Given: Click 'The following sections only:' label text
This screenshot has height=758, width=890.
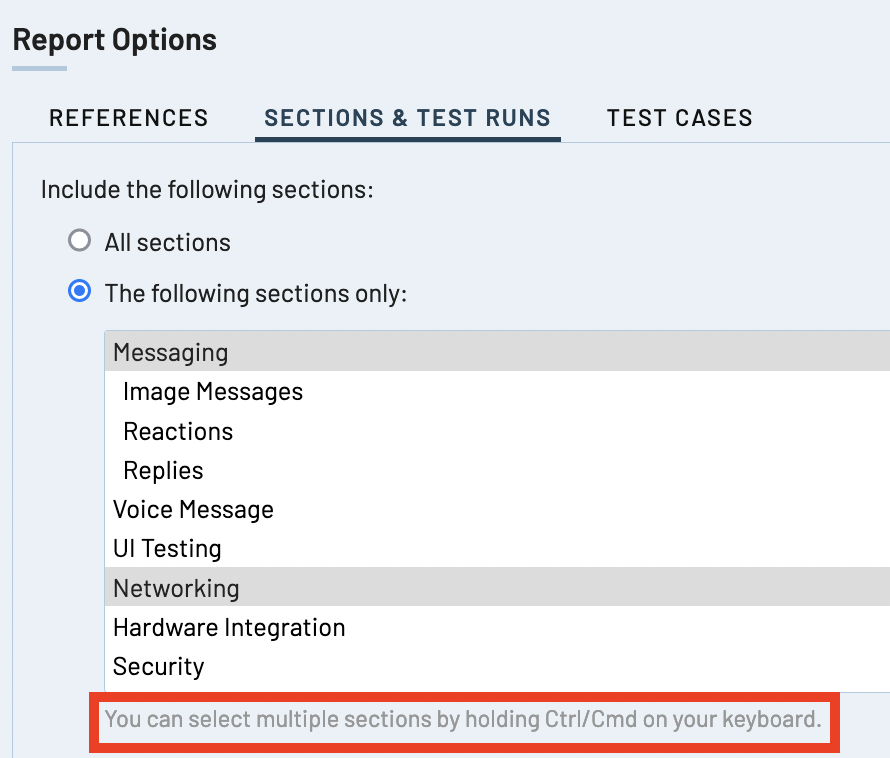Looking at the screenshot, I should click(256, 293).
